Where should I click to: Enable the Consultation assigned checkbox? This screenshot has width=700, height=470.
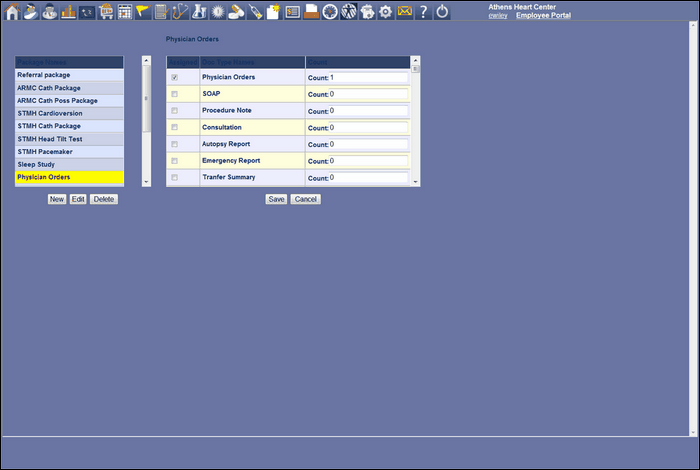click(175, 127)
